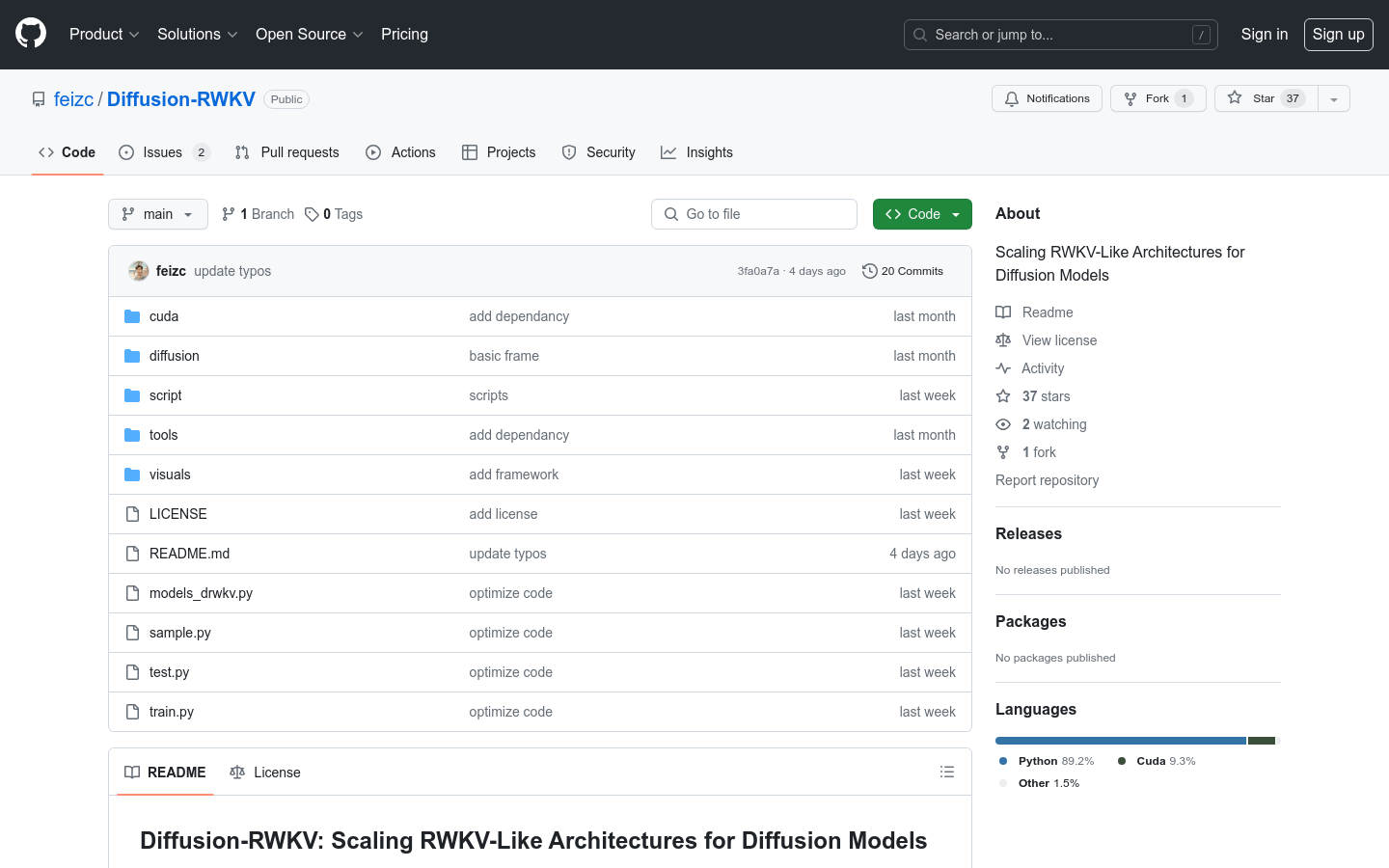Viewport: 1389px width, 868px height.
Task: Click the Cuda 9.3% language entry
Action: pos(1157,761)
